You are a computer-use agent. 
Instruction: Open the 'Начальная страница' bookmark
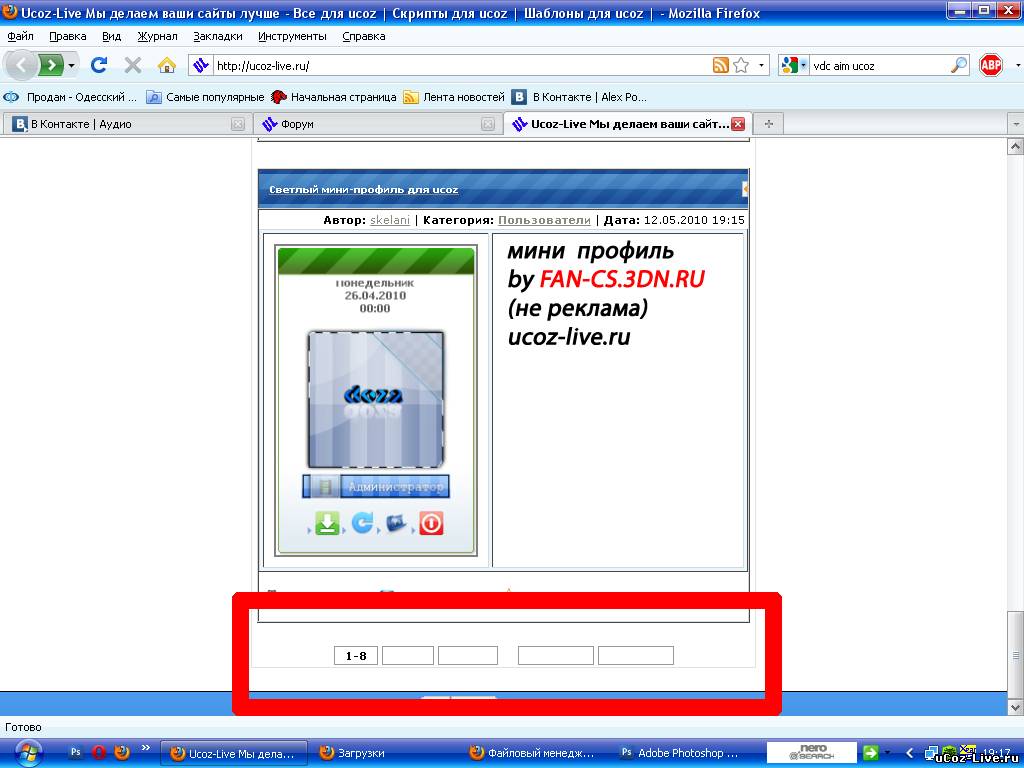pos(334,97)
